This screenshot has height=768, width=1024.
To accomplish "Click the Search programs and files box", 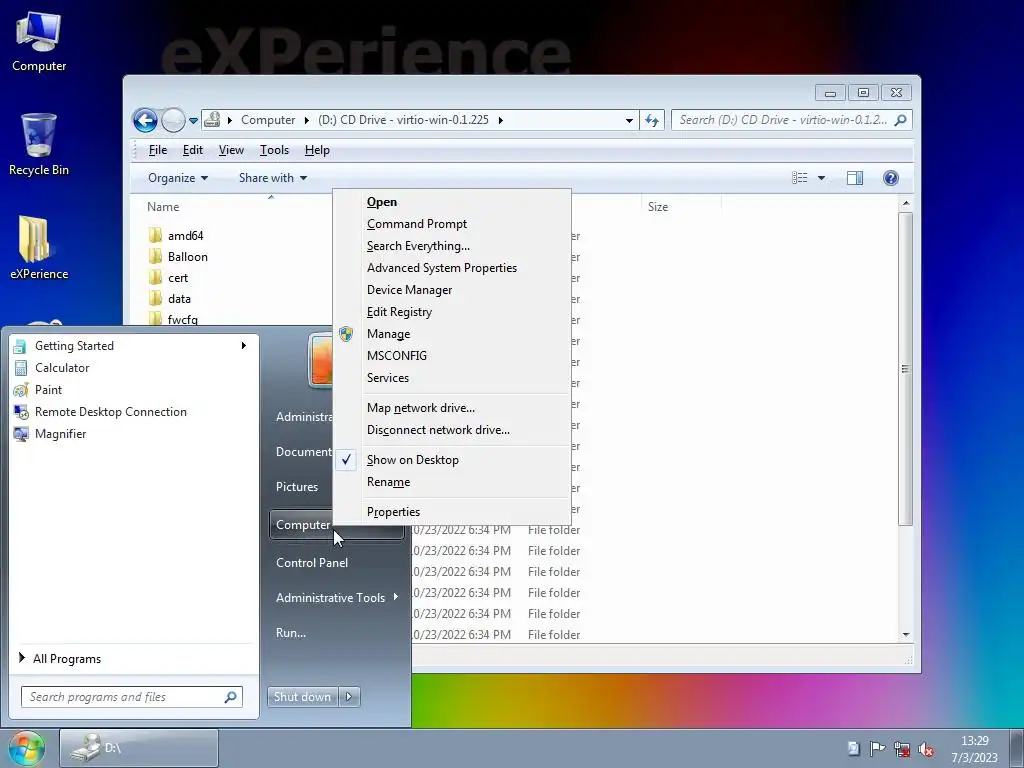I will click(132, 697).
